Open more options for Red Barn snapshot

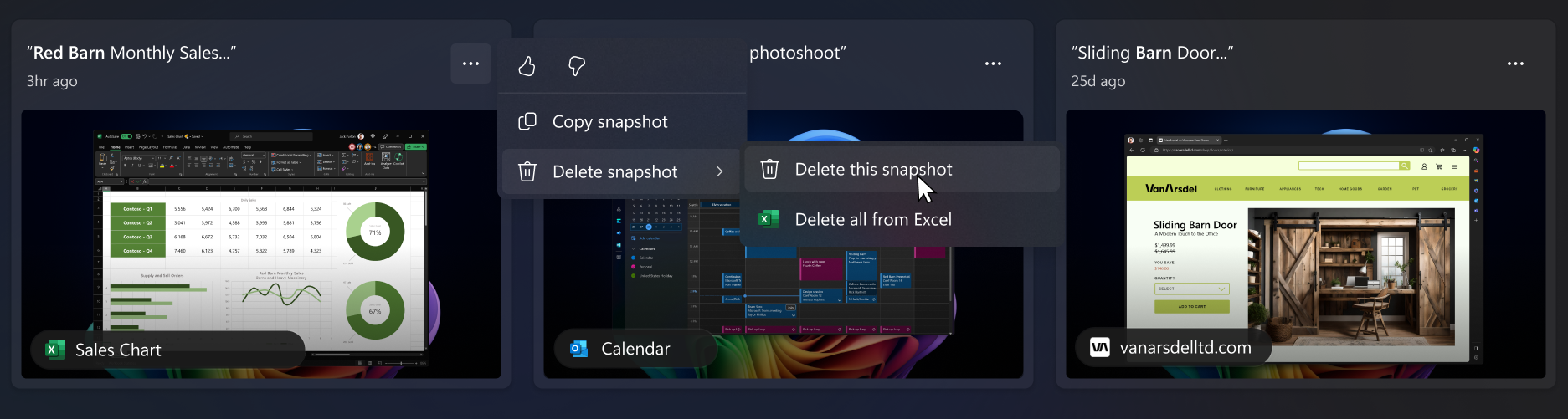470,64
